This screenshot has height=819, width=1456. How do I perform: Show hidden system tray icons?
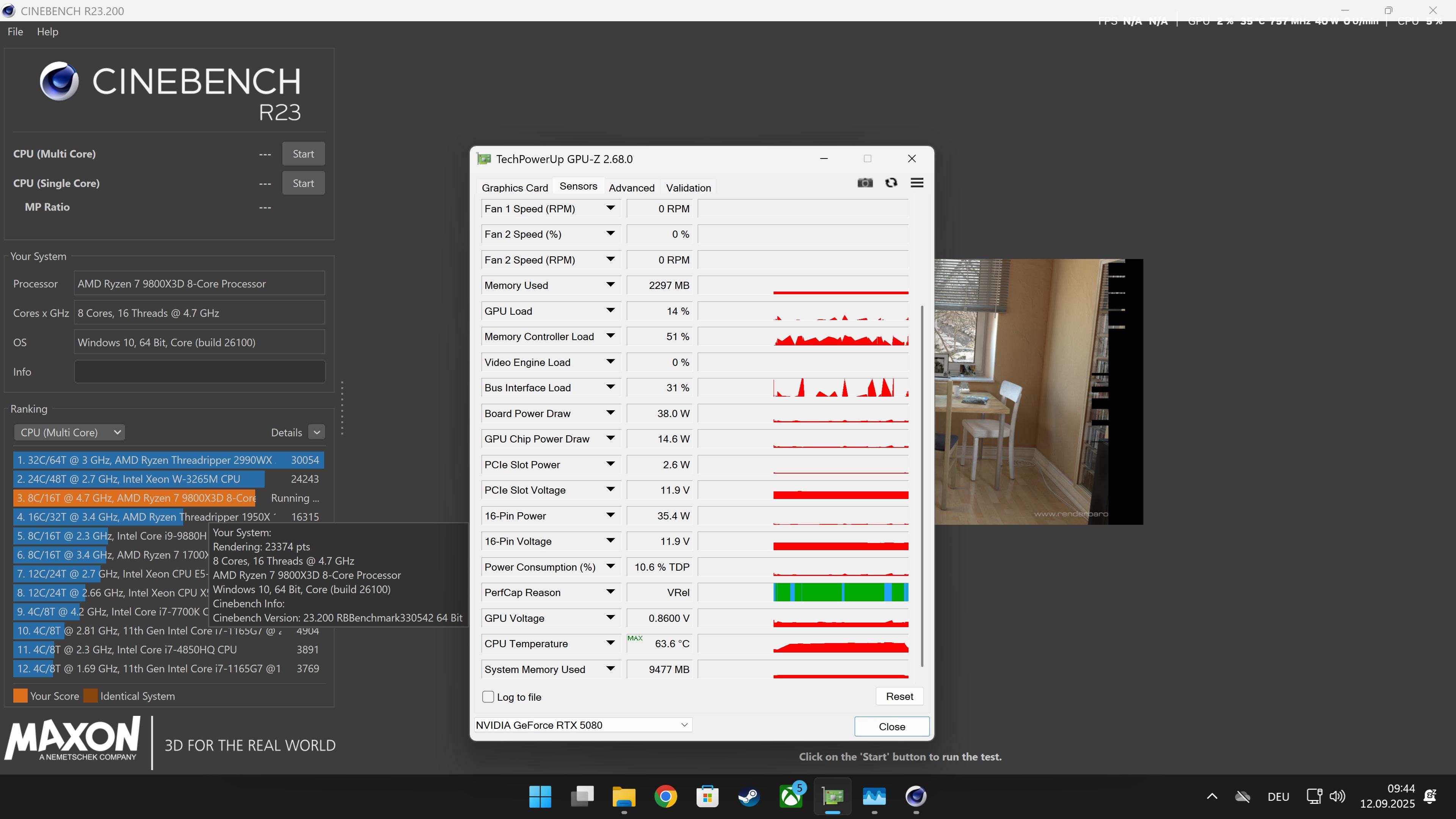tap(1212, 796)
